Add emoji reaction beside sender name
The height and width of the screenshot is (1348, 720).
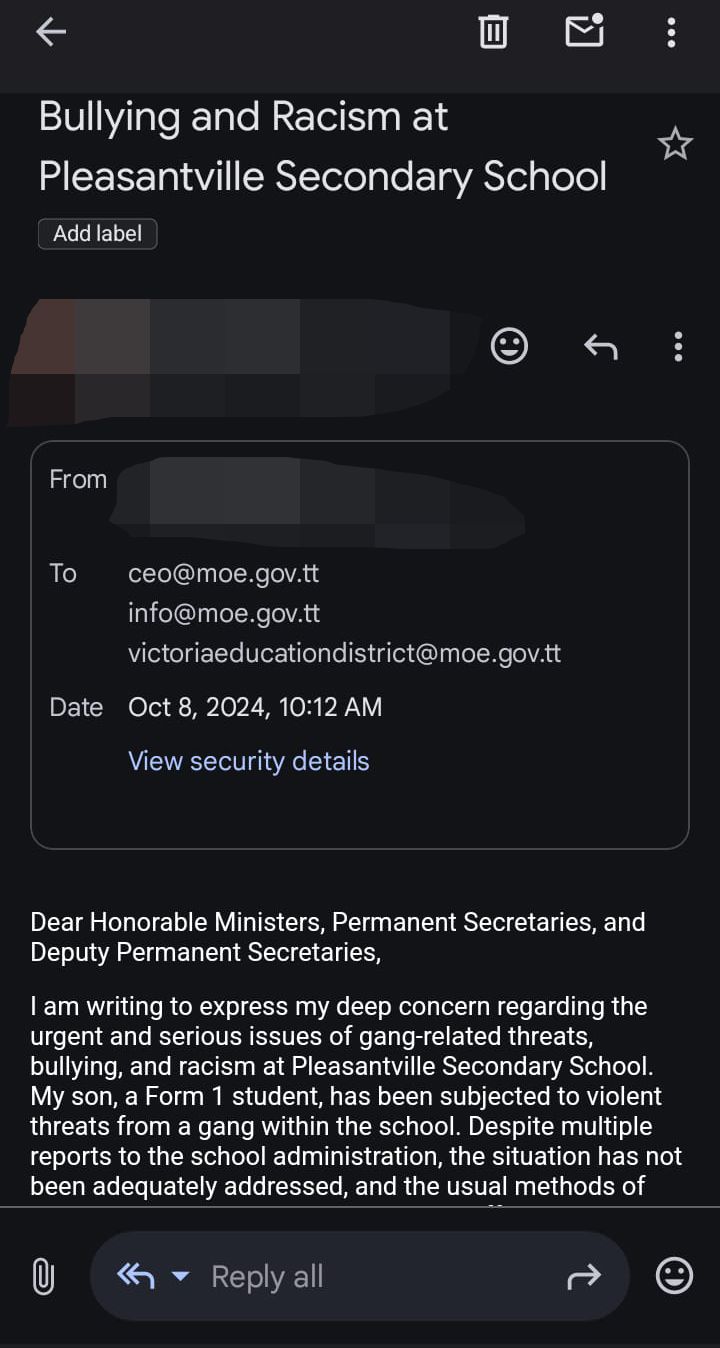tap(509, 347)
